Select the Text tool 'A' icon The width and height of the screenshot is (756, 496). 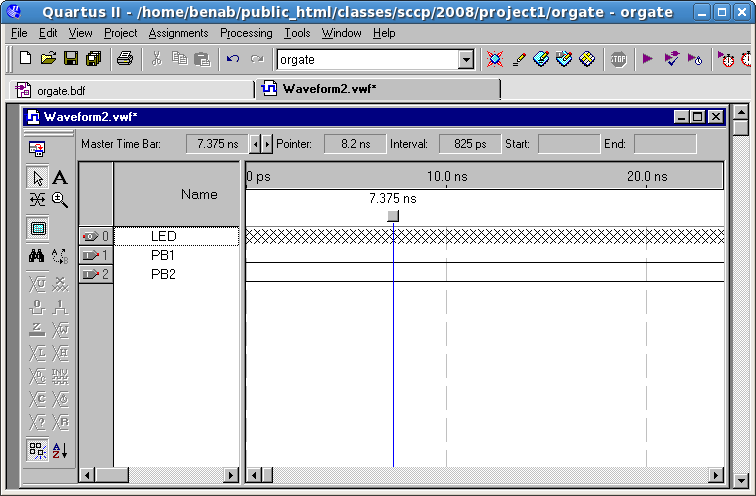(60, 178)
